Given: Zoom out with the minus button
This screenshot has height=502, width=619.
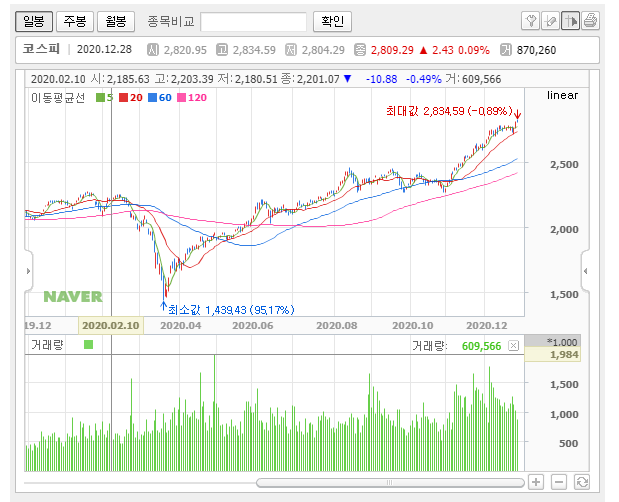Looking at the screenshot, I should coord(559,482).
